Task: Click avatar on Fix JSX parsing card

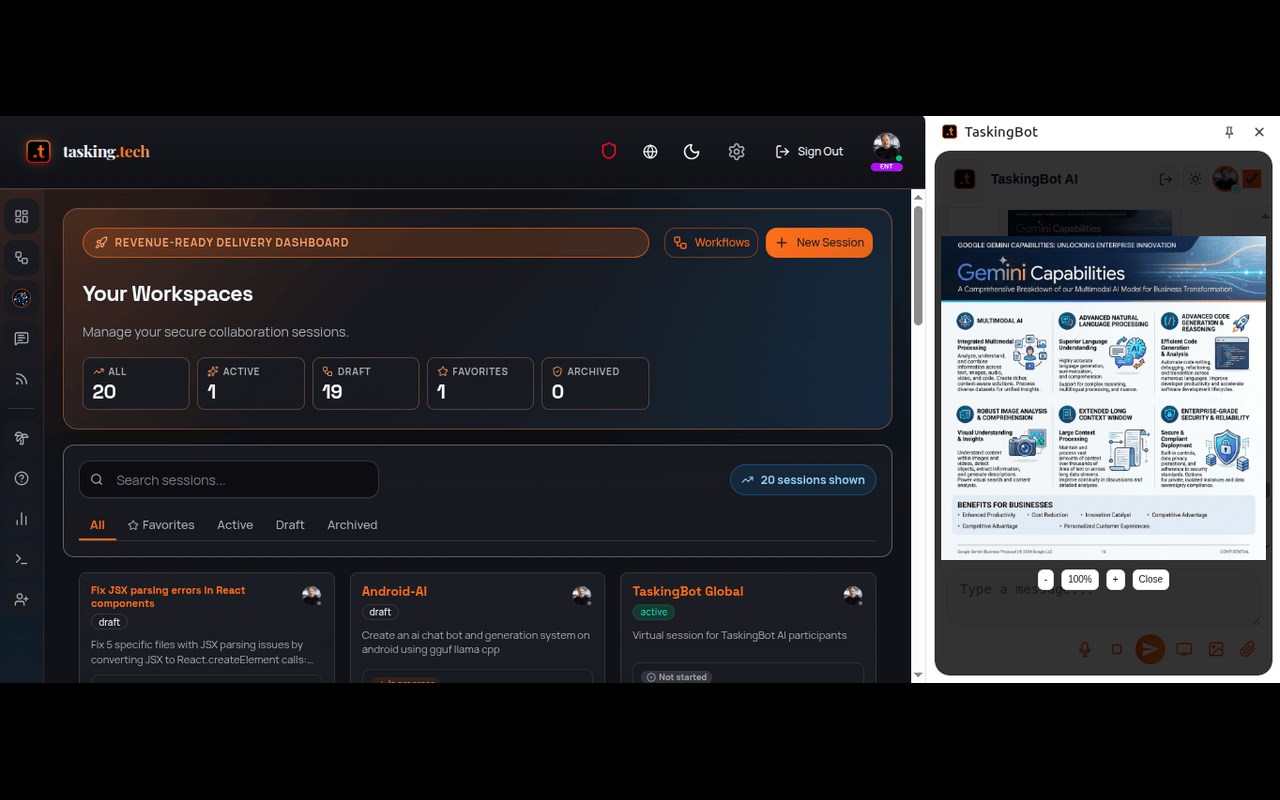Action: tap(312, 596)
